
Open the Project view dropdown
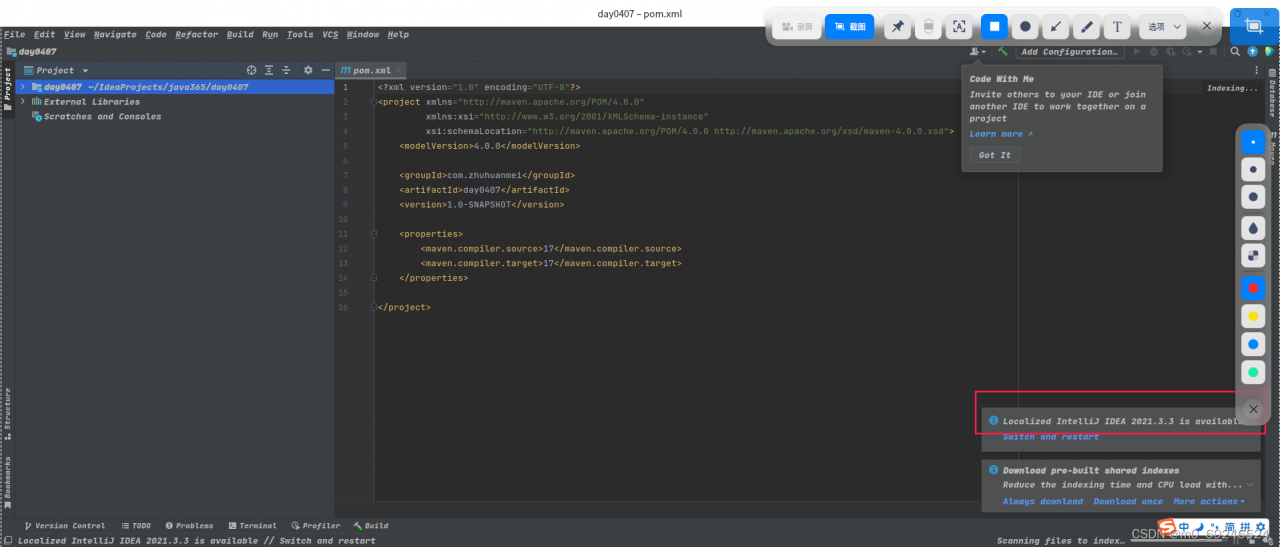pos(85,71)
